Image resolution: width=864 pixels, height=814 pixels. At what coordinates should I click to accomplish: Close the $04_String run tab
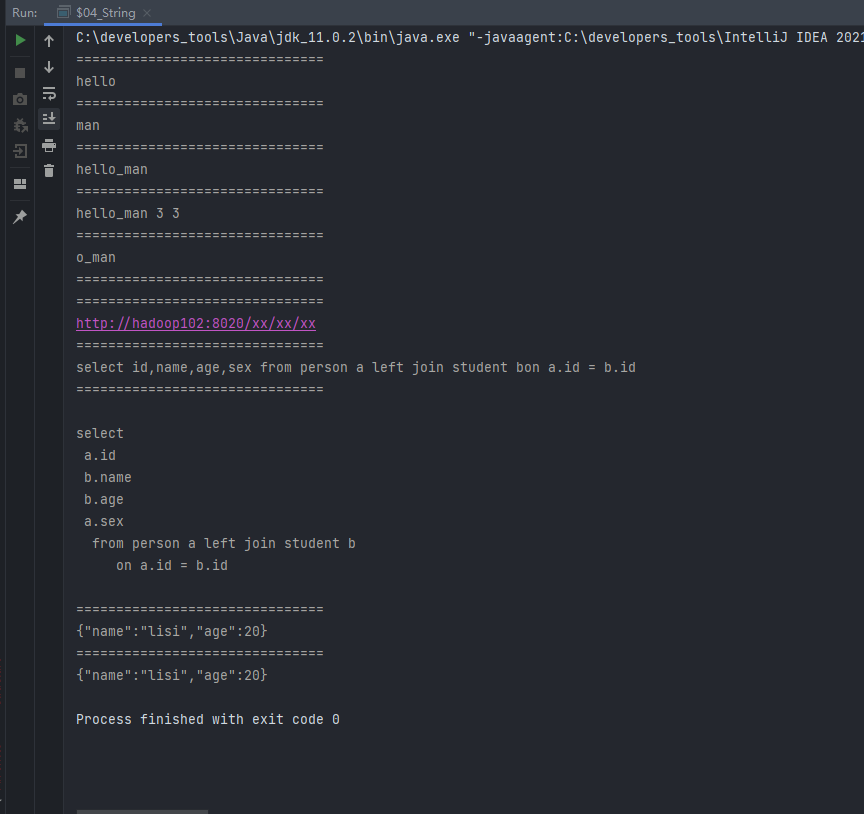pos(147,13)
